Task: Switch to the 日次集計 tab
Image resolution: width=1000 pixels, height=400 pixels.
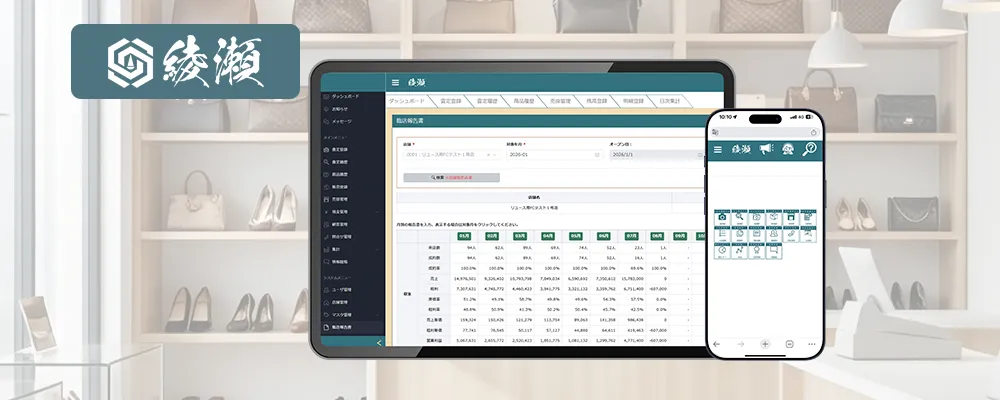Action: (668, 101)
